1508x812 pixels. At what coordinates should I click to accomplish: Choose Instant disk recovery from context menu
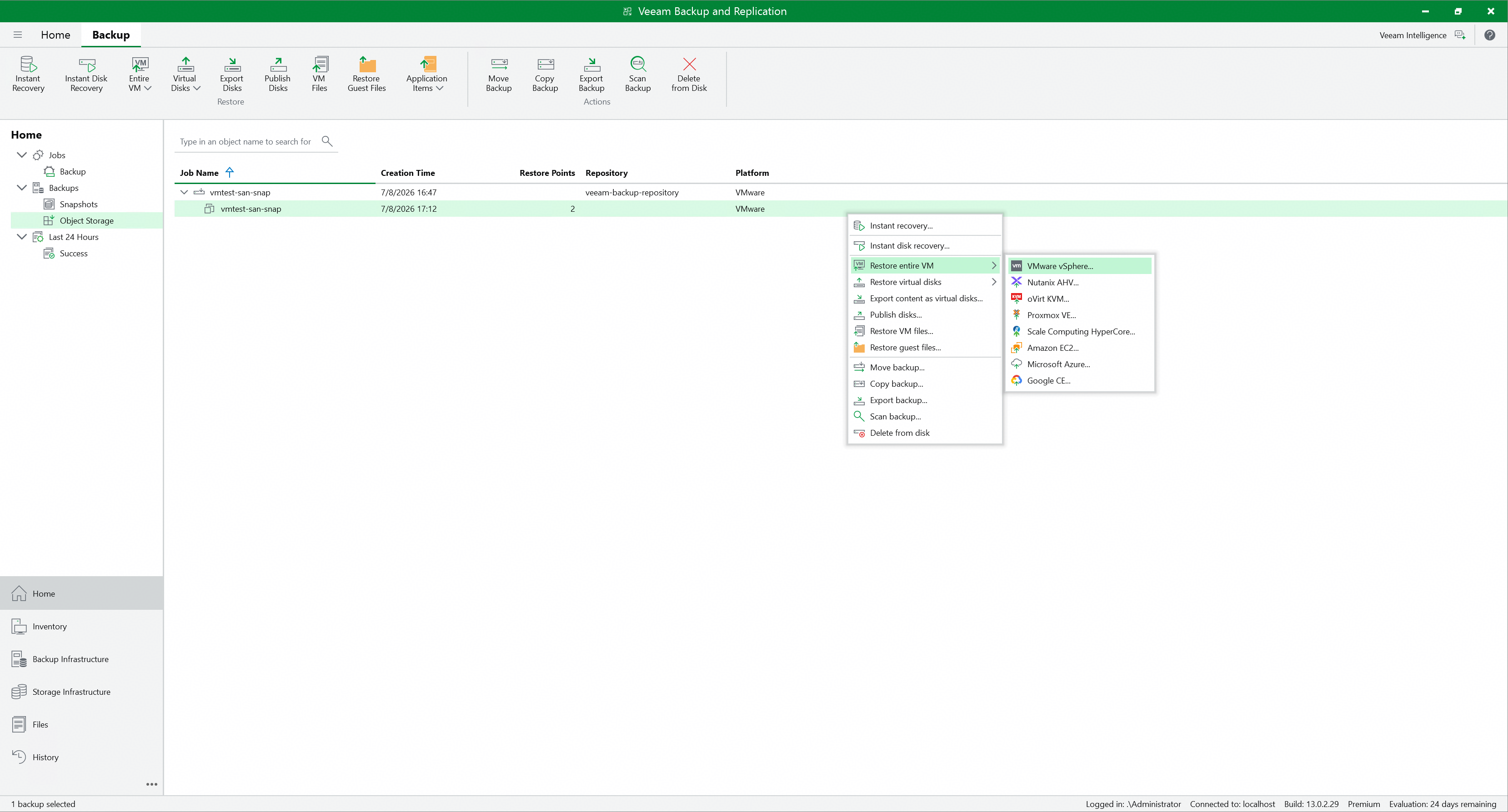[x=925, y=246]
